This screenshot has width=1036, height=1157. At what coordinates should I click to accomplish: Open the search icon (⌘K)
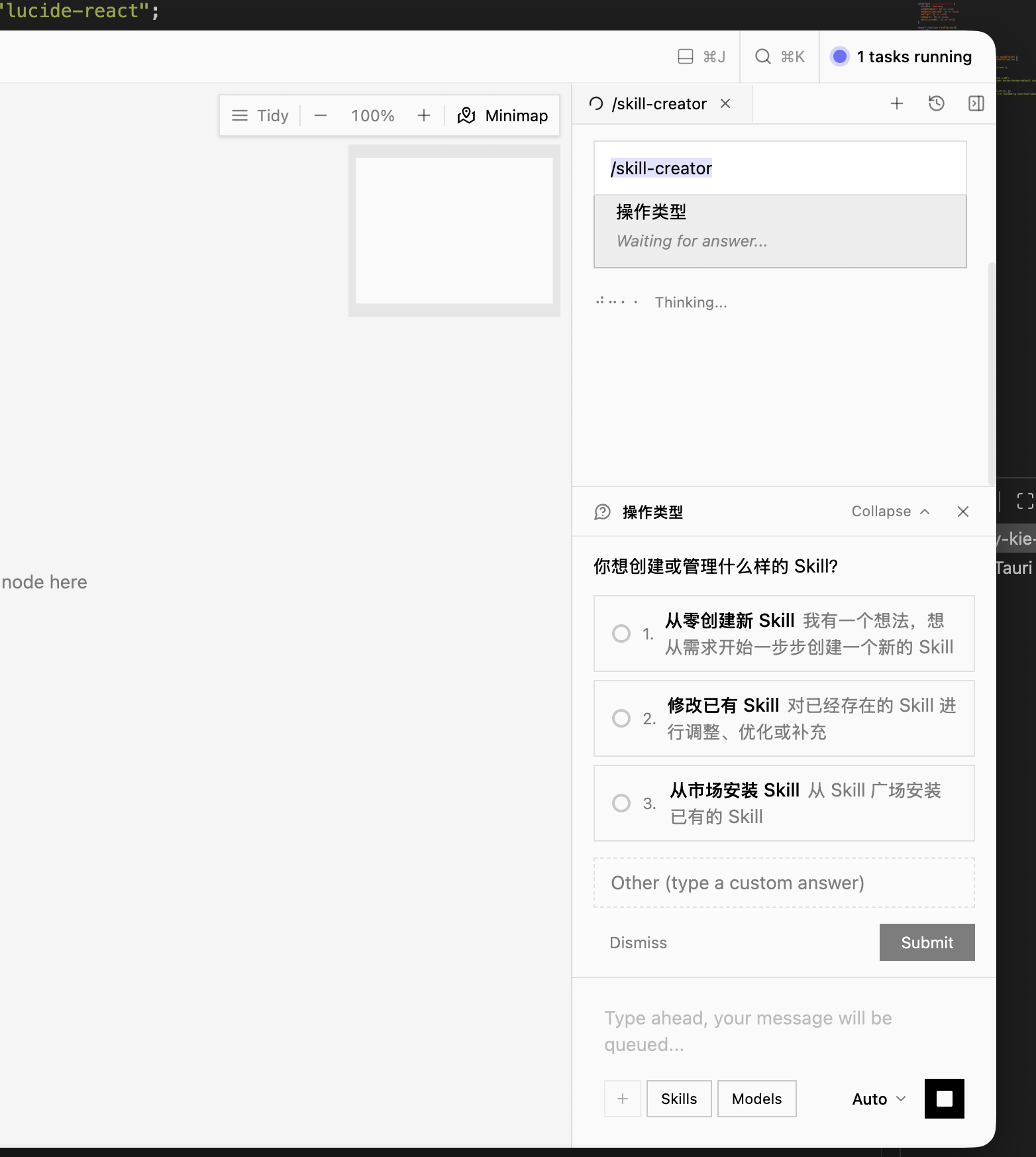763,57
